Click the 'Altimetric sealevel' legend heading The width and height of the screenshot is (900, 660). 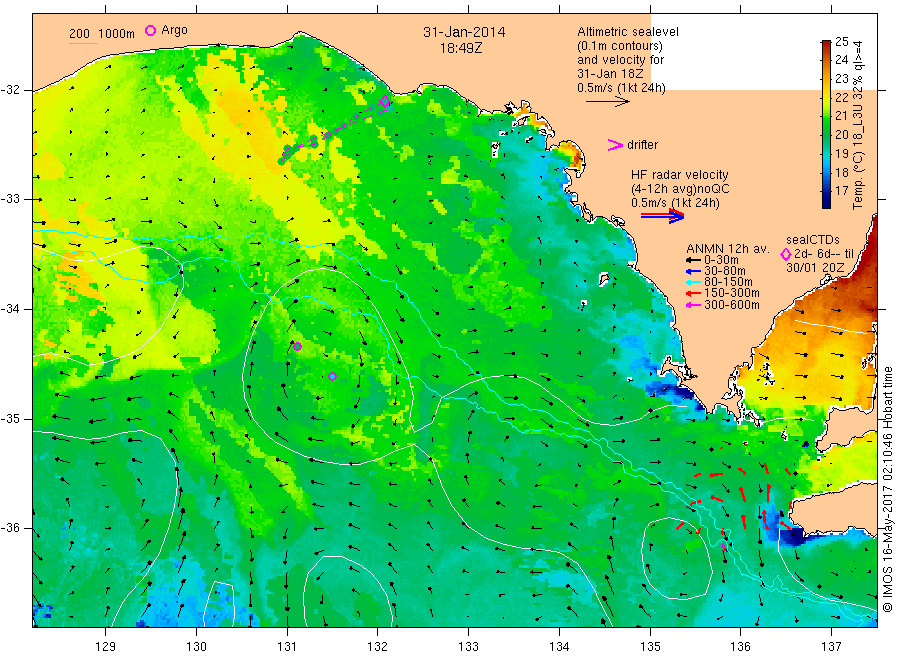[x=627, y=32]
